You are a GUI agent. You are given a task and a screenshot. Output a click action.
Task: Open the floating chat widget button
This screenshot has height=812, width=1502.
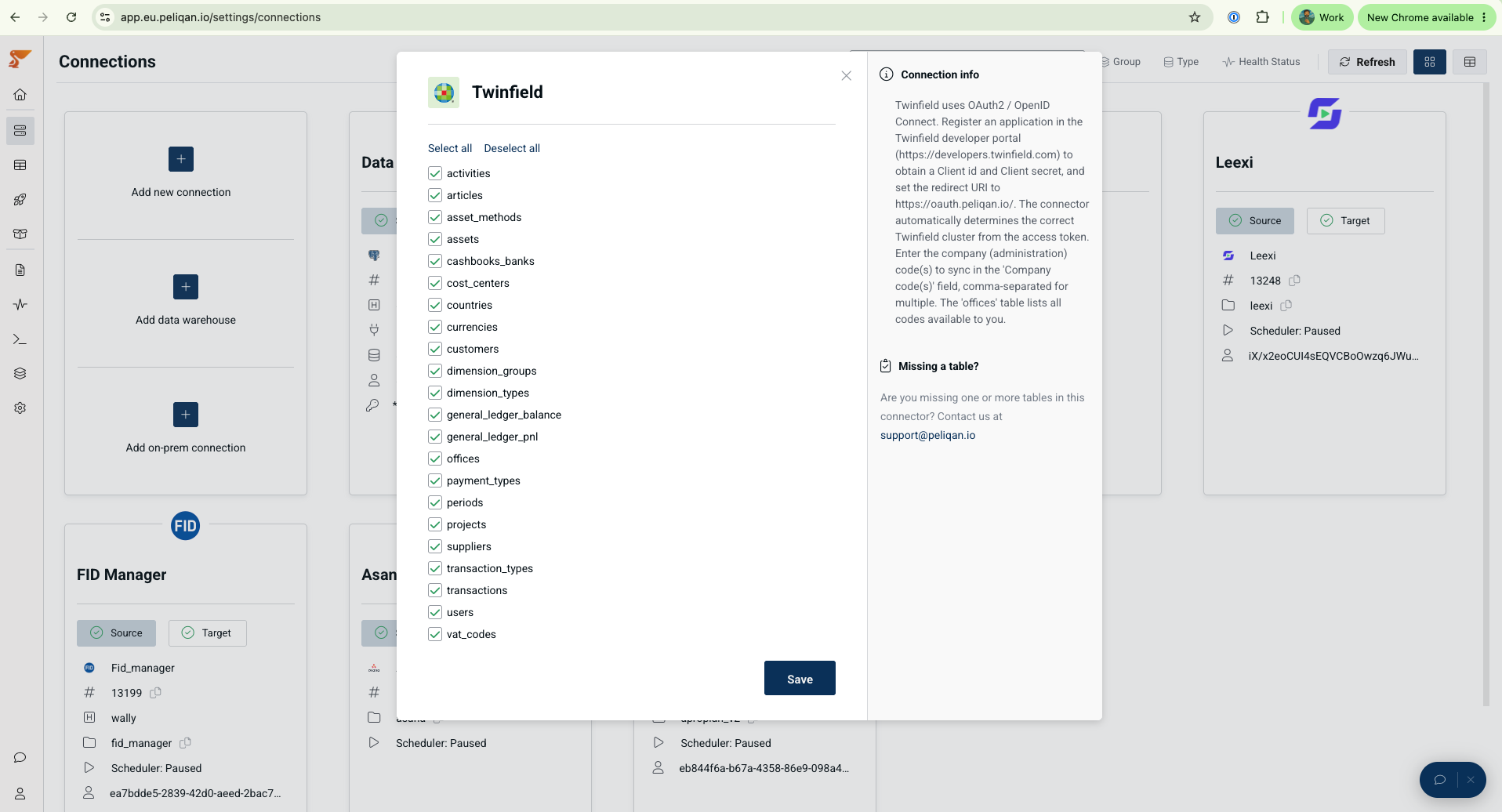(x=1439, y=780)
